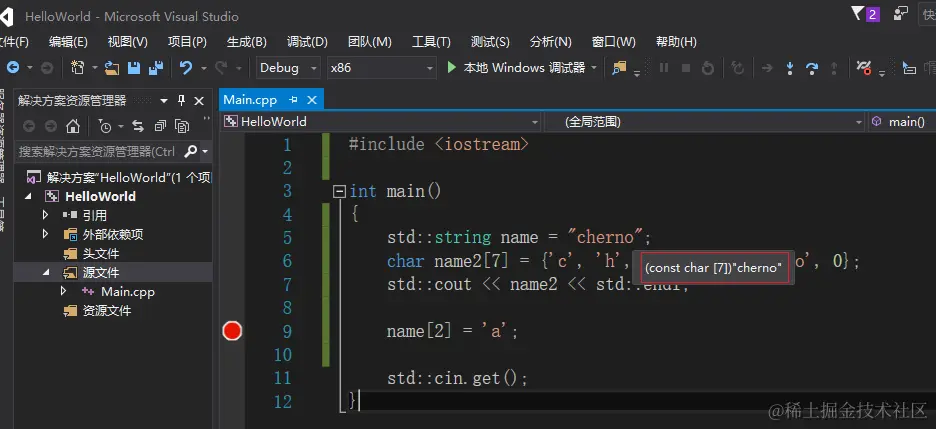Click the Show All Files icon
936x429 pixels.
(x=182, y=126)
